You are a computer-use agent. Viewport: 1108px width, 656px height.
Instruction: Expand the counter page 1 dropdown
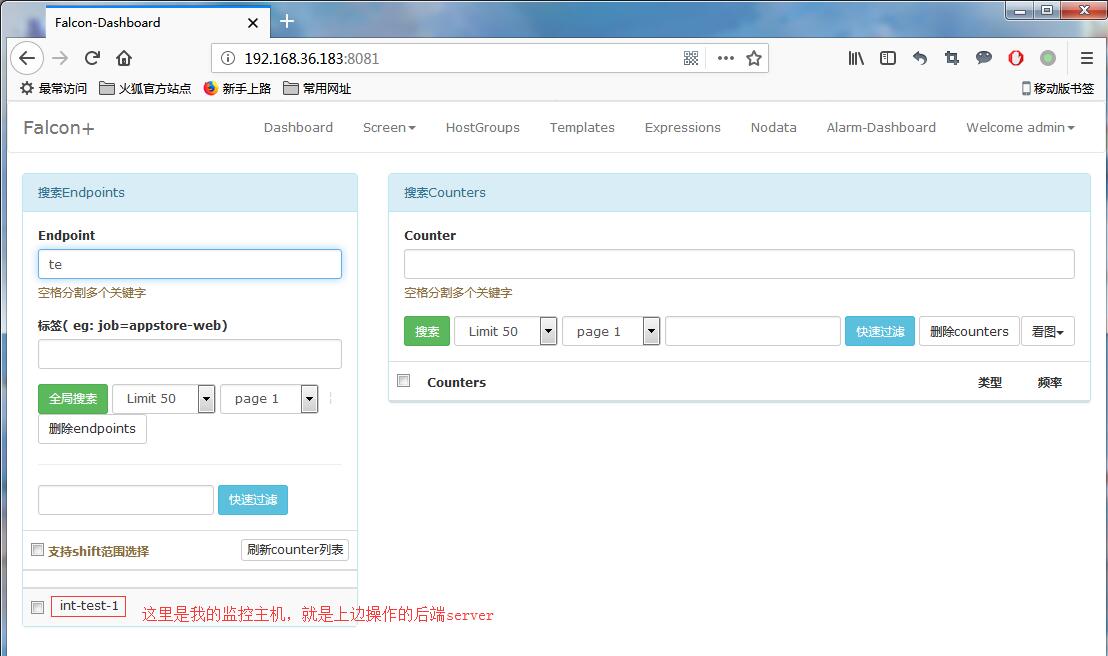pyautogui.click(x=611, y=331)
